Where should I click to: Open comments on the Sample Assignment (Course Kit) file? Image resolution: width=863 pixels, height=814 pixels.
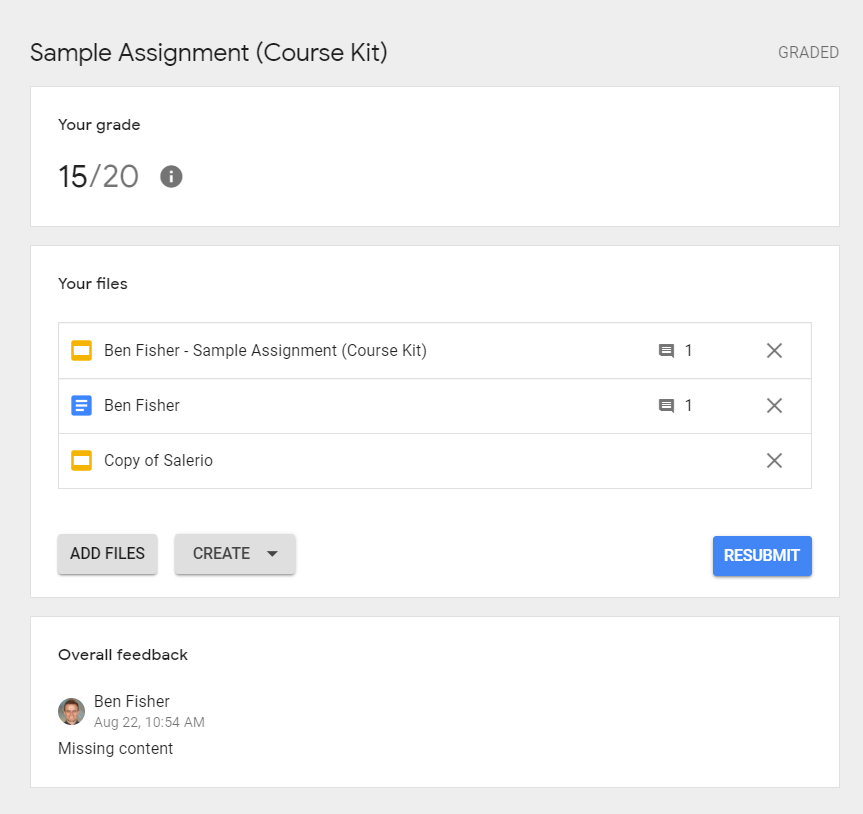point(667,351)
